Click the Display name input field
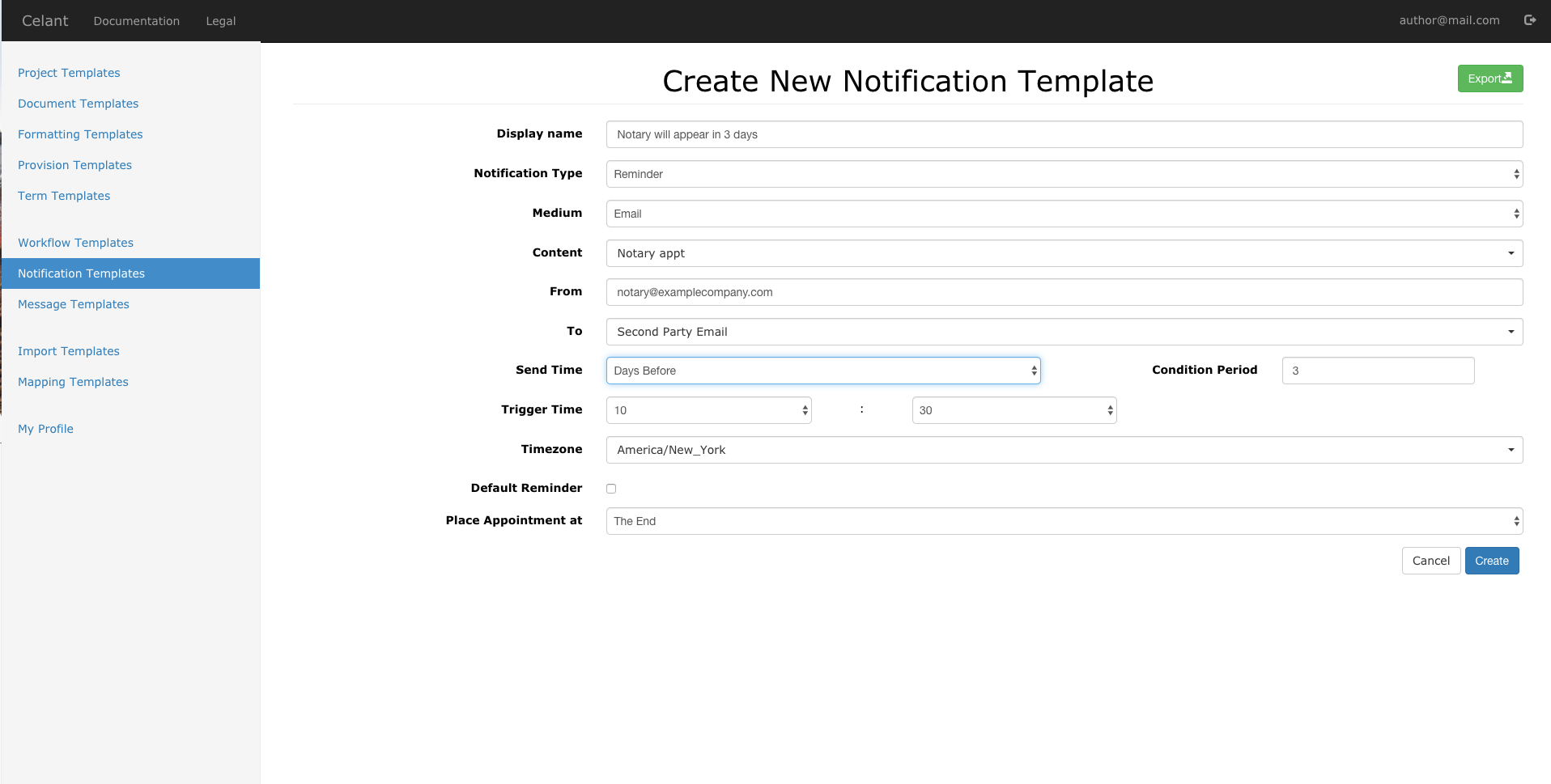The width and height of the screenshot is (1551, 784). (x=1064, y=134)
